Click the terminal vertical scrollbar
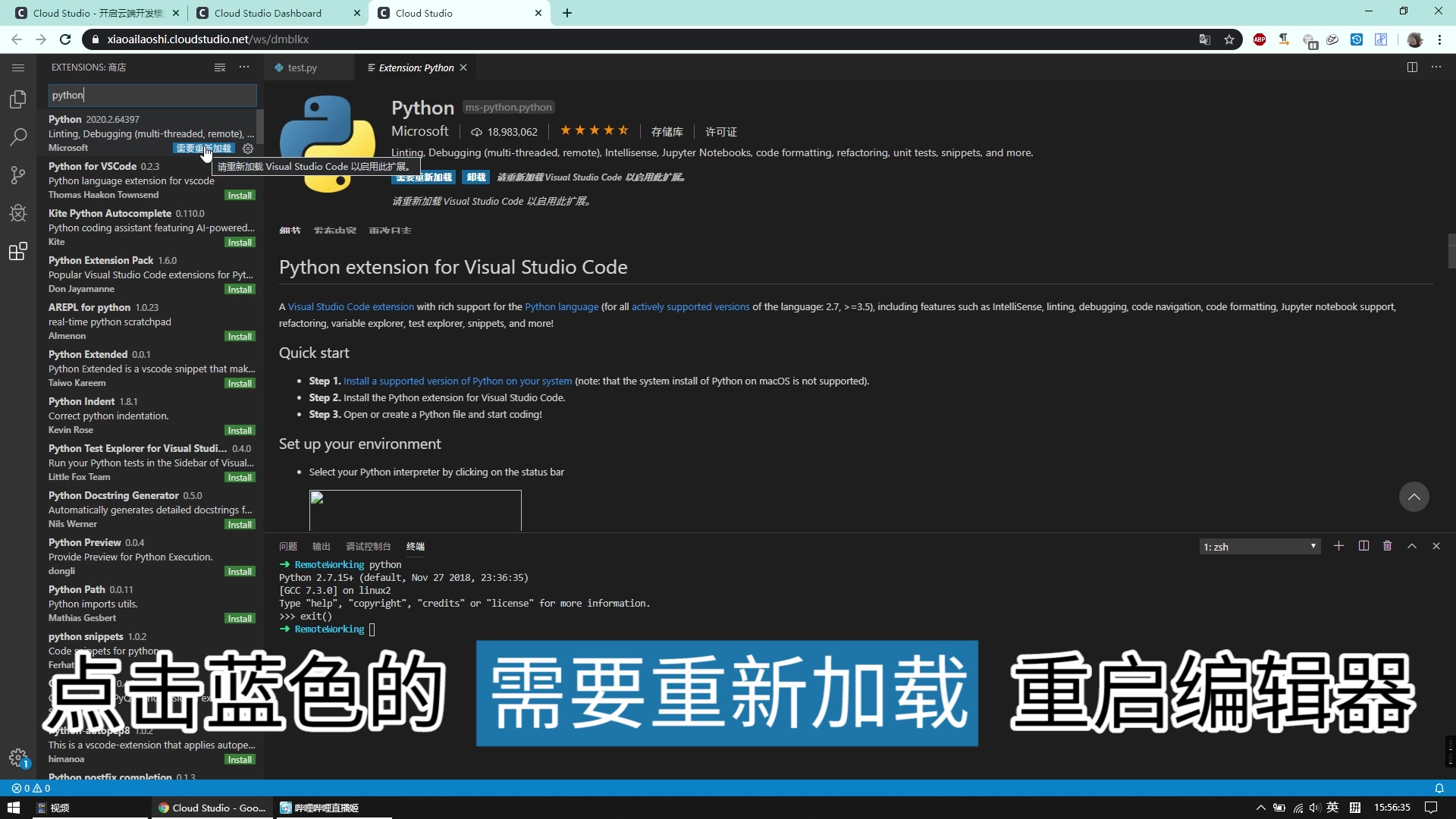The width and height of the screenshot is (1456, 819). [x=1450, y=756]
